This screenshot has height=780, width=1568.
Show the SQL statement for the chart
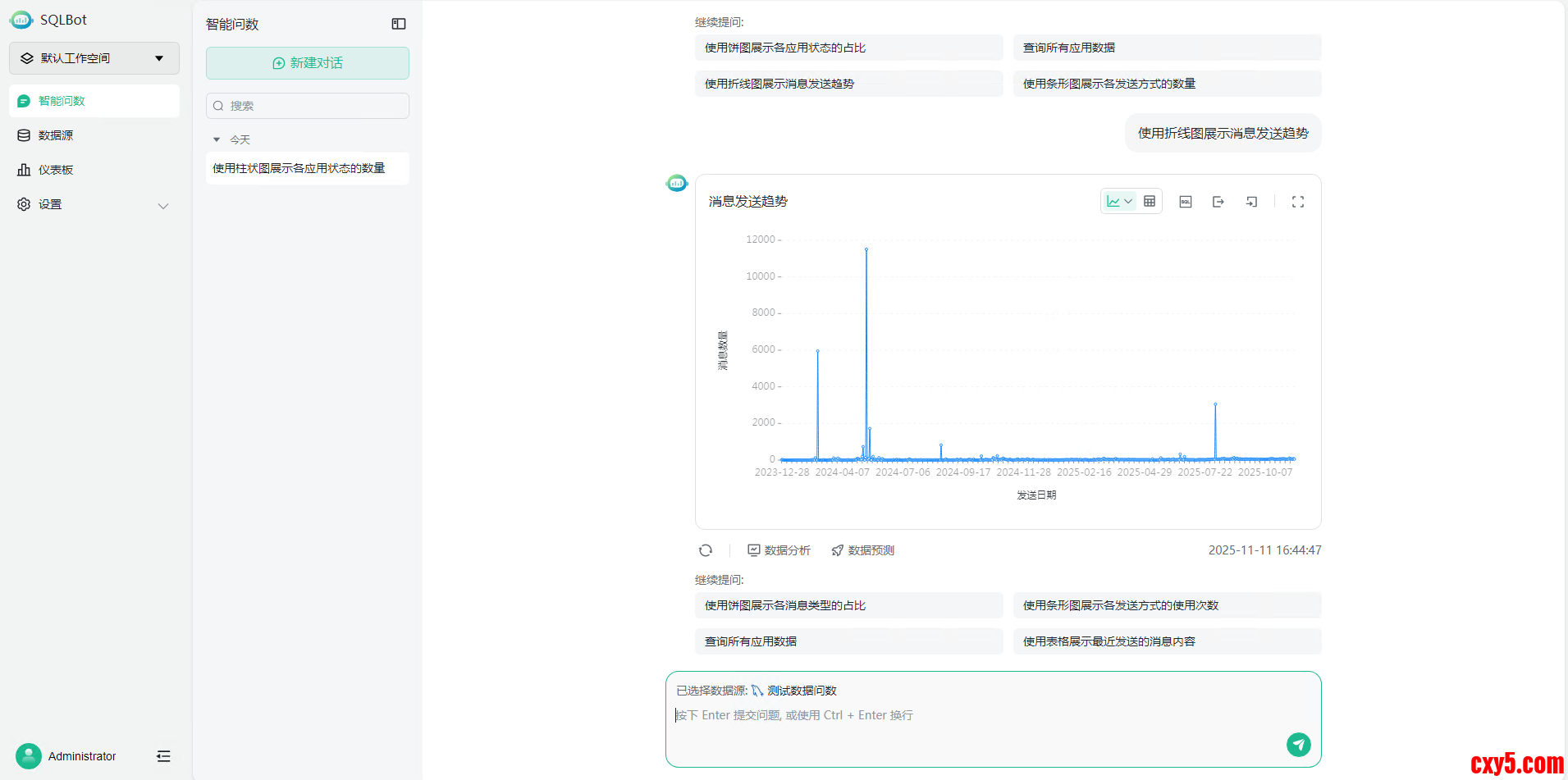[1186, 202]
